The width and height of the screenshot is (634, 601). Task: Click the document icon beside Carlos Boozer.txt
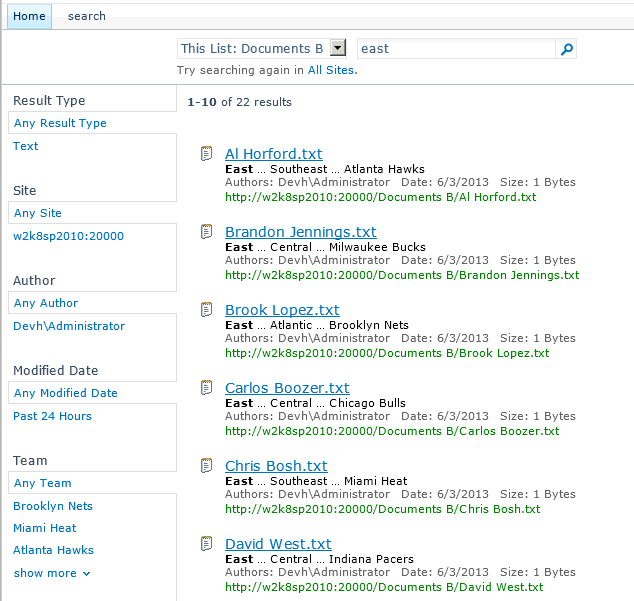[x=207, y=387]
